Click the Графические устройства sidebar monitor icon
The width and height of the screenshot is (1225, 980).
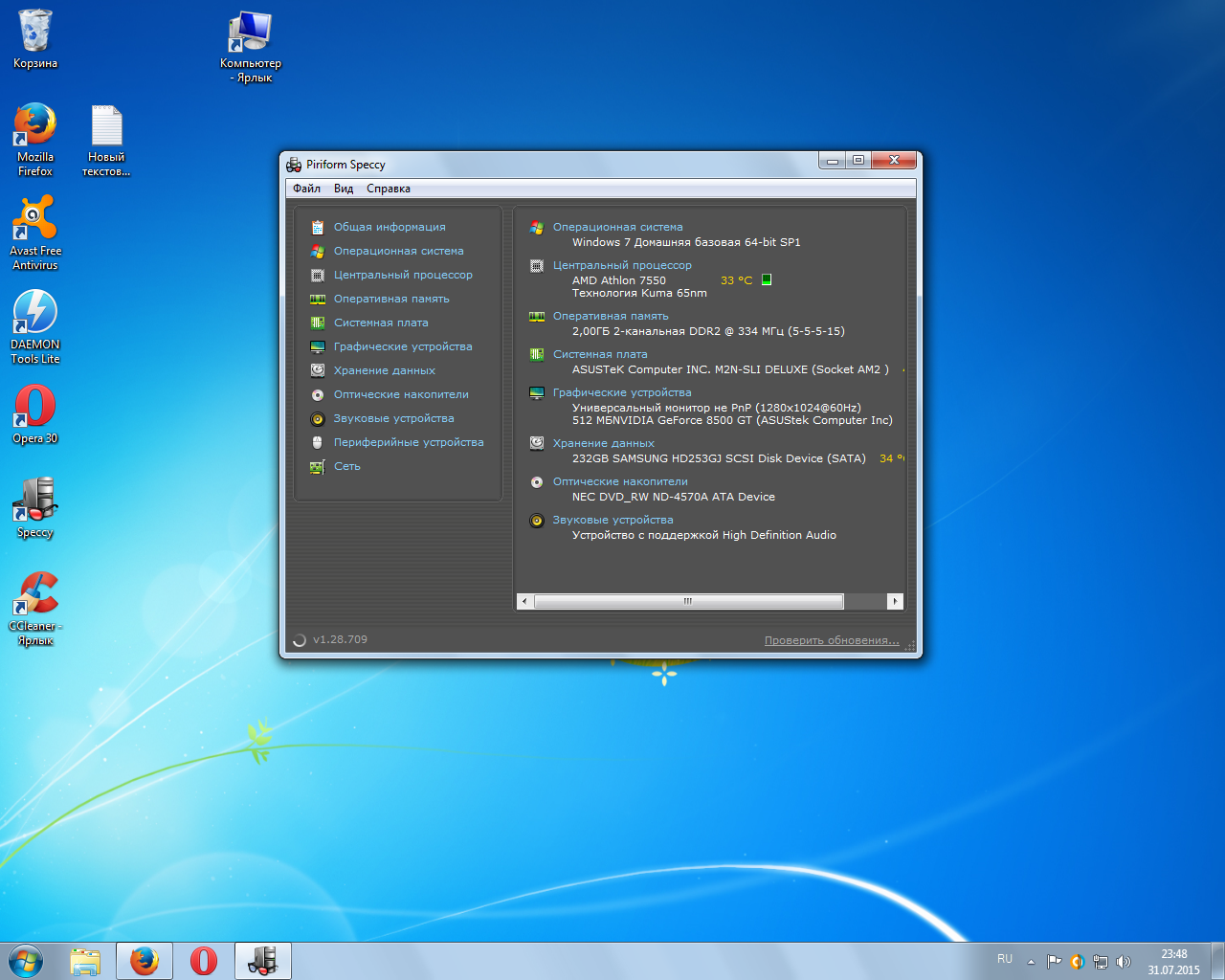tap(318, 346)
